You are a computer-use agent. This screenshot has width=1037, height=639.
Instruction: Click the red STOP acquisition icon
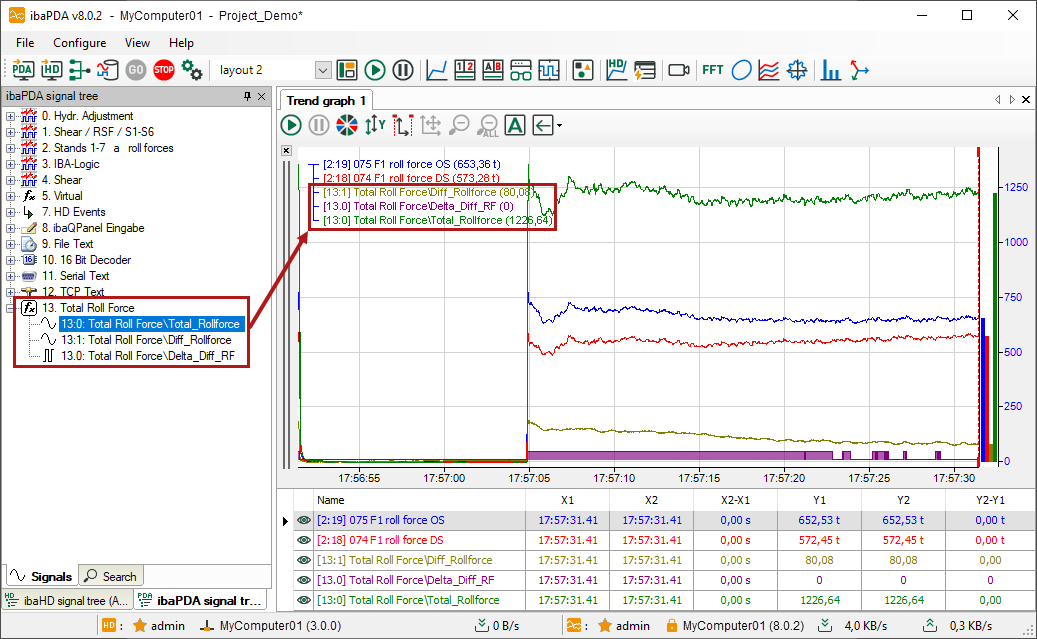[163, 70]
